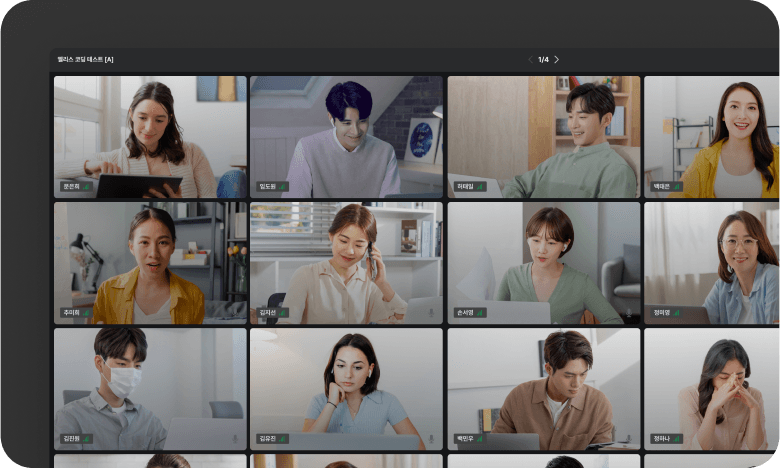The image size is (780, 468).
Task: Click the microphone icon on 손서영's tile
Action: [x=629, y=312]
